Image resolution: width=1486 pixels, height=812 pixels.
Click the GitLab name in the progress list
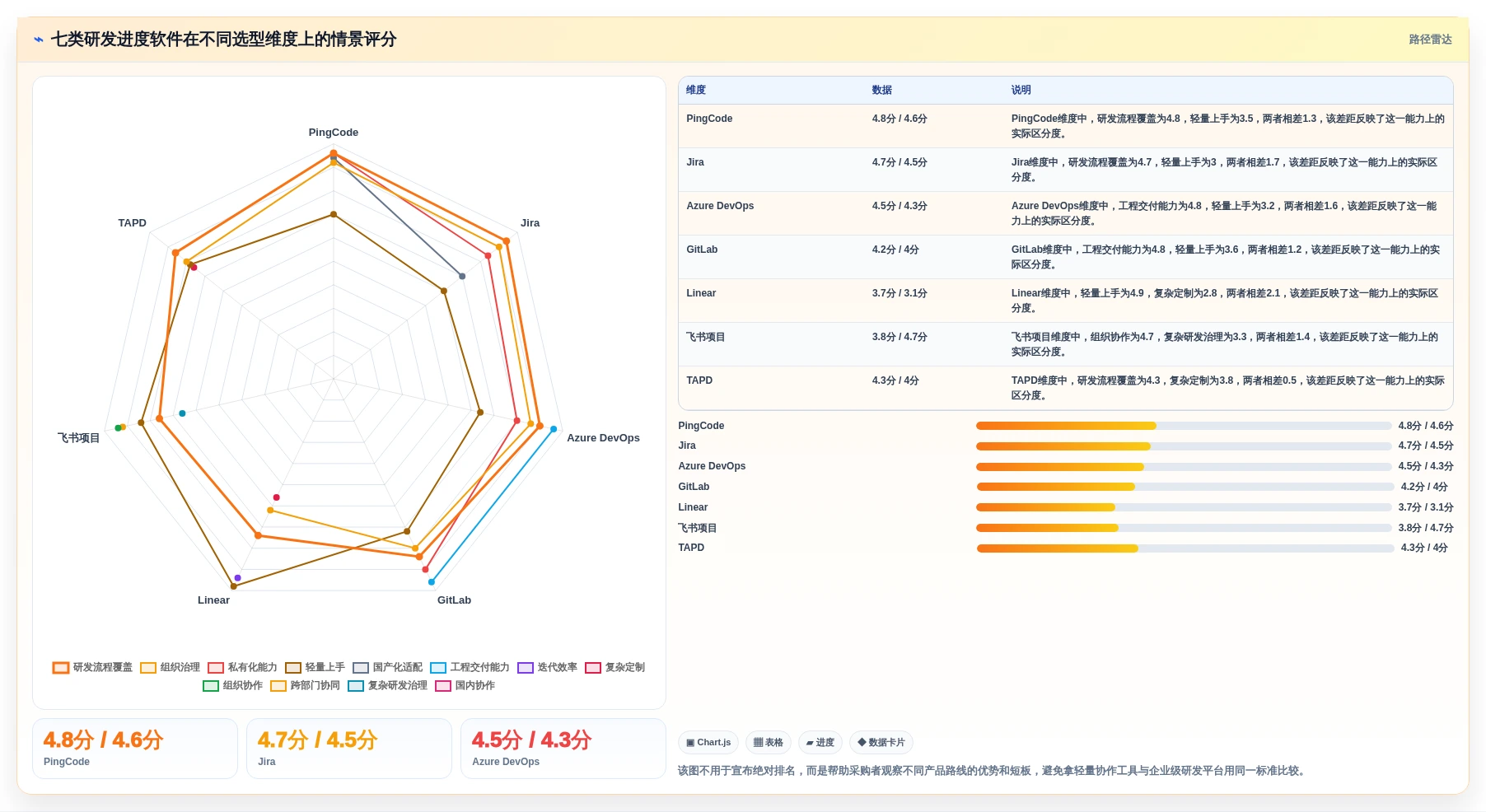[x=694, y=487]
